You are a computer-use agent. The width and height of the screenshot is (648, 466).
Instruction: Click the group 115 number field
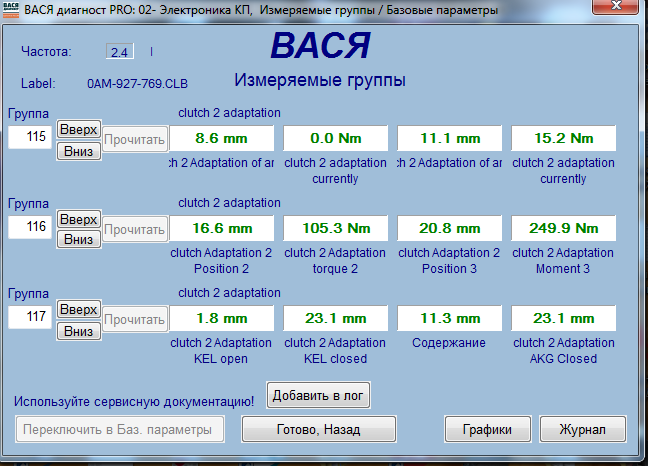tap(30, 137)
